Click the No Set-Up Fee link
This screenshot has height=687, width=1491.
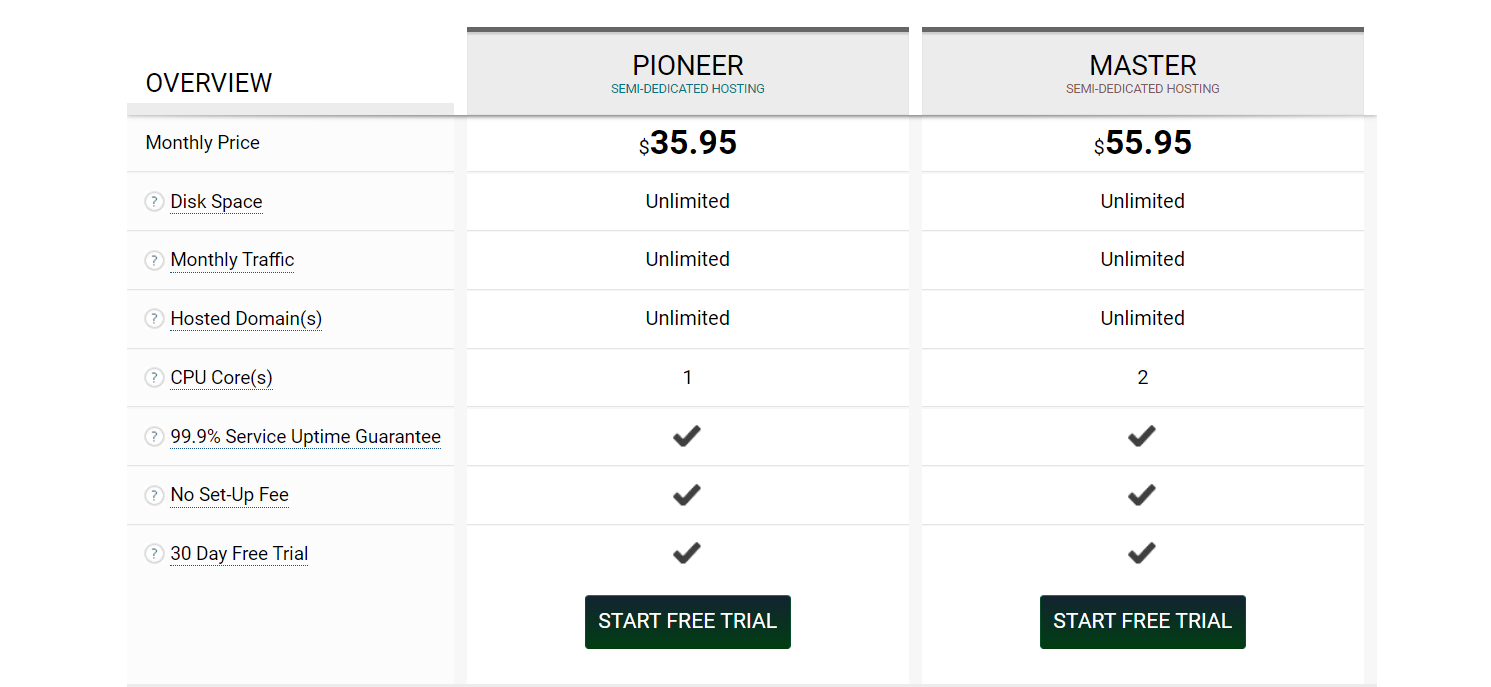point(229,495)
